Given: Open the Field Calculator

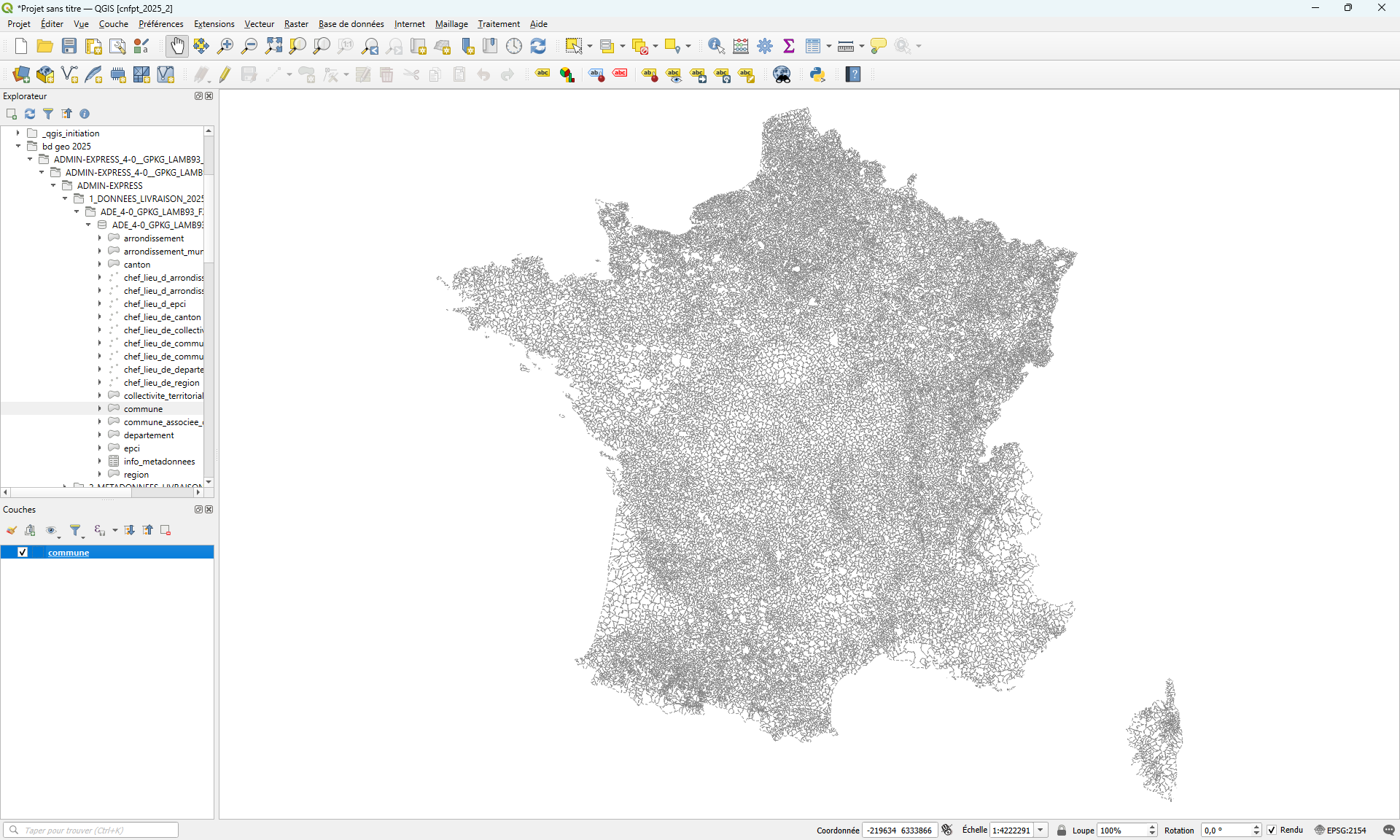Looking at the screenshot, I should coord(740,45).
